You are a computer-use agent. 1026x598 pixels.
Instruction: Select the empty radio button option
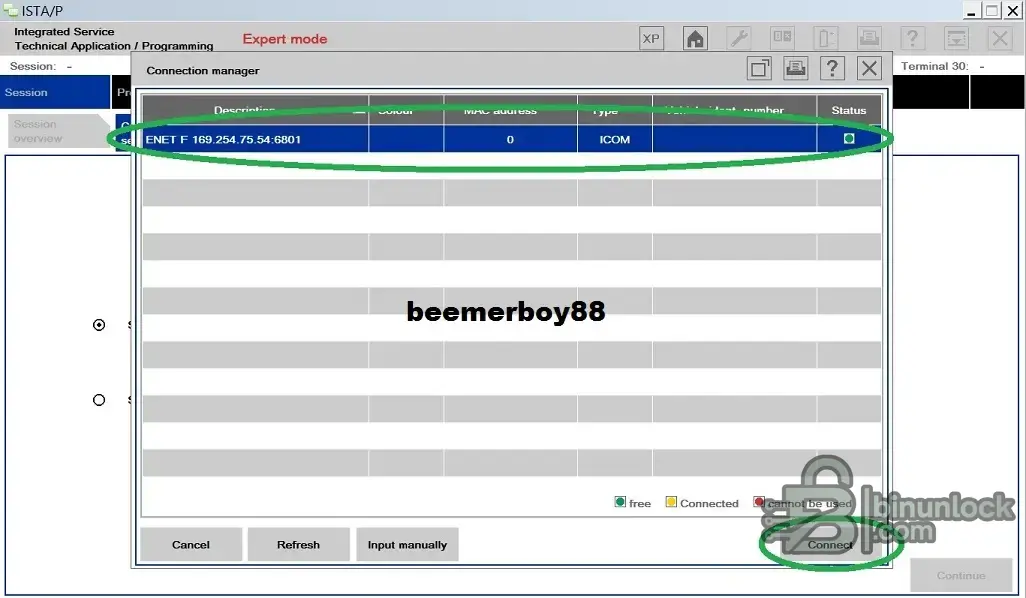[99, 400]
